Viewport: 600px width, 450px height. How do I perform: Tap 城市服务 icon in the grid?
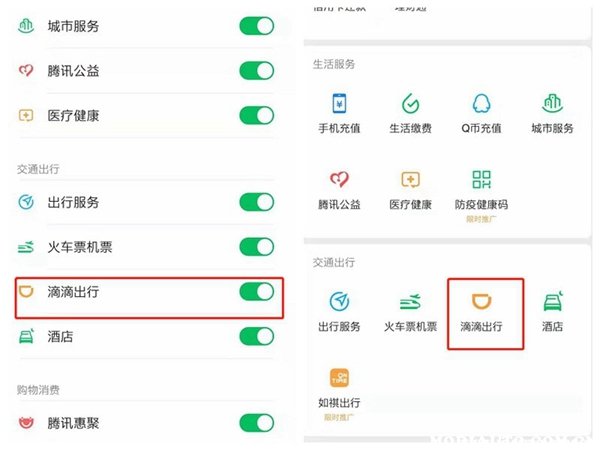553,104
